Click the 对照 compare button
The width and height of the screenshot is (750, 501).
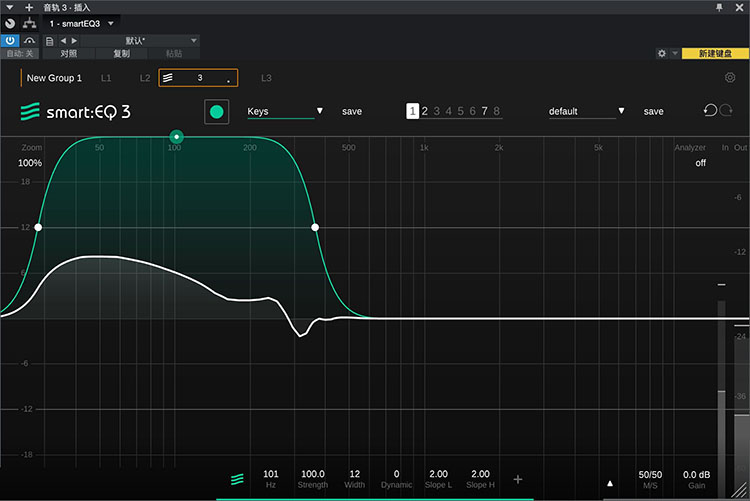tap(69, 54)
